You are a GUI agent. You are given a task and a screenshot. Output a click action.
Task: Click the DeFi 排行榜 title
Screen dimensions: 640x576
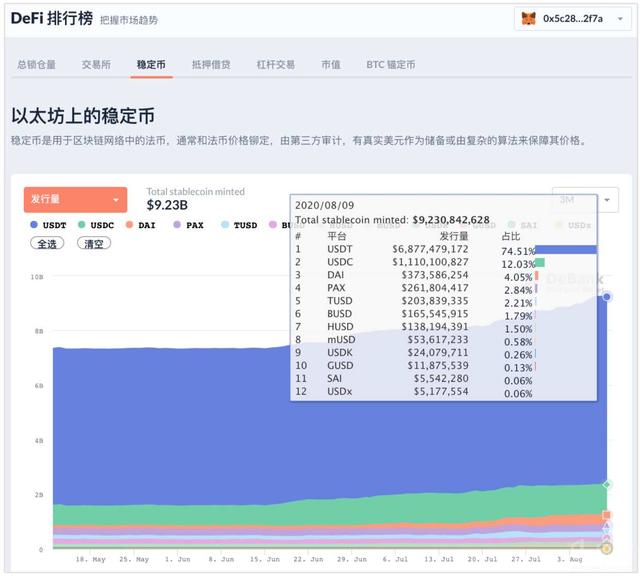[52, 19]
